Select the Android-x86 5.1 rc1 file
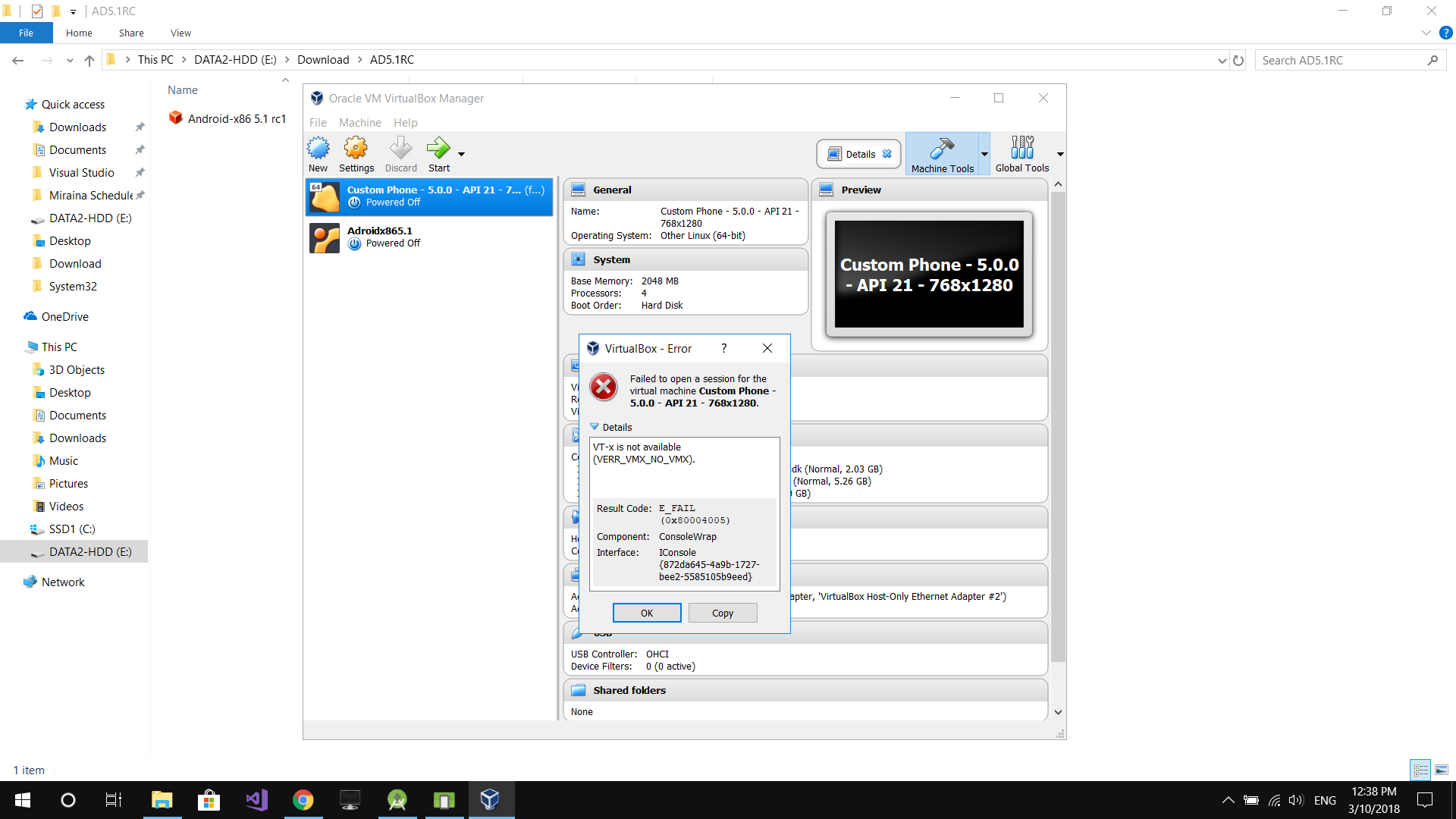 click(x=227, y=118)
